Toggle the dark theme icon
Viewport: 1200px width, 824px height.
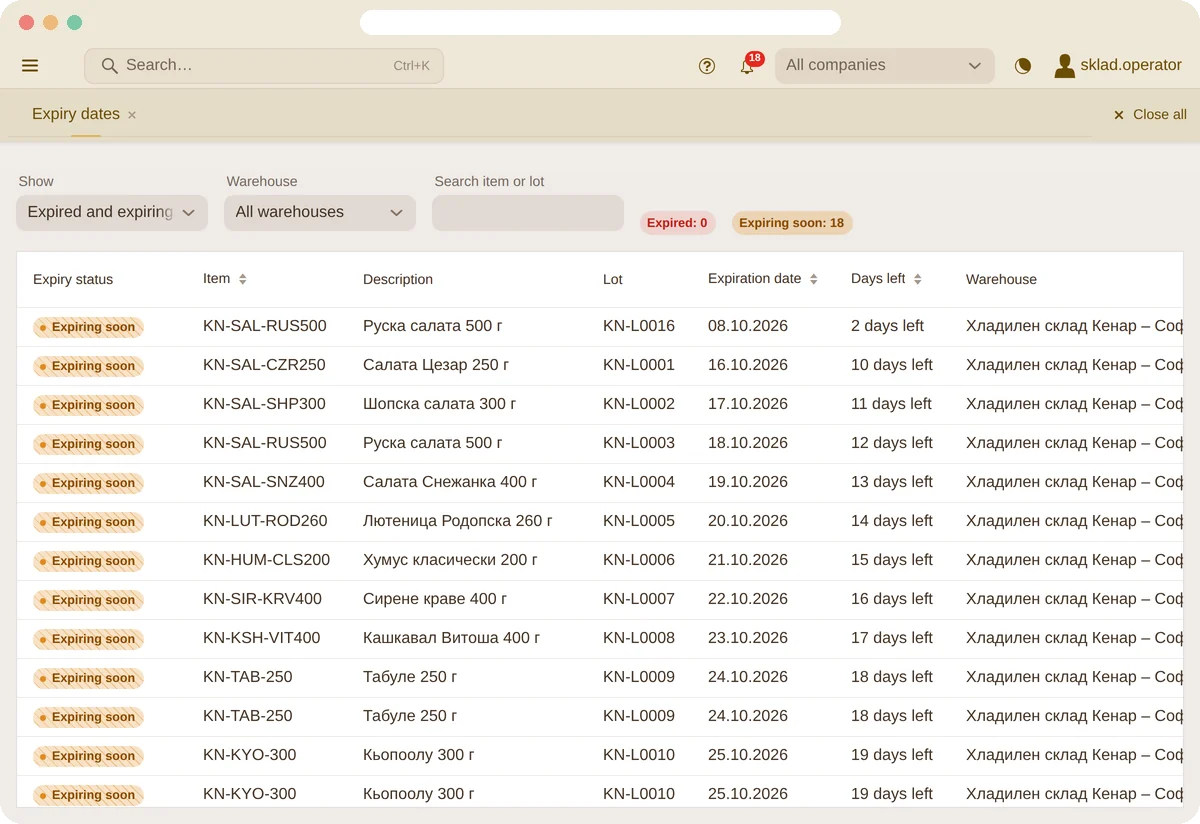click(x=1022, y=66)
